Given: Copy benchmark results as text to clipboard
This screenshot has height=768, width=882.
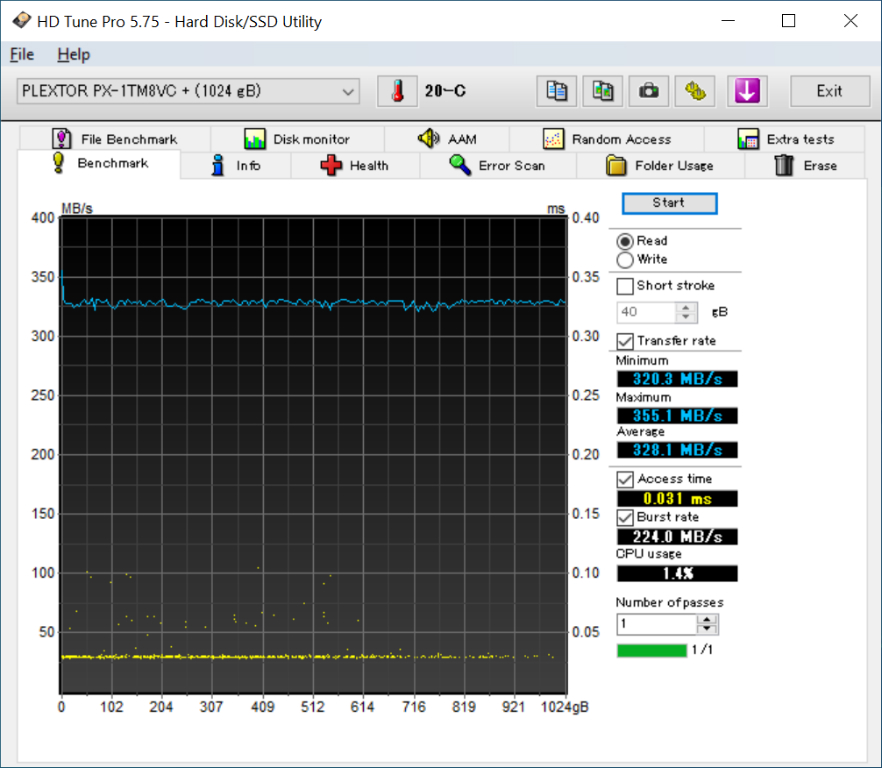Looking at the screenshot, I should pos(556,91).
